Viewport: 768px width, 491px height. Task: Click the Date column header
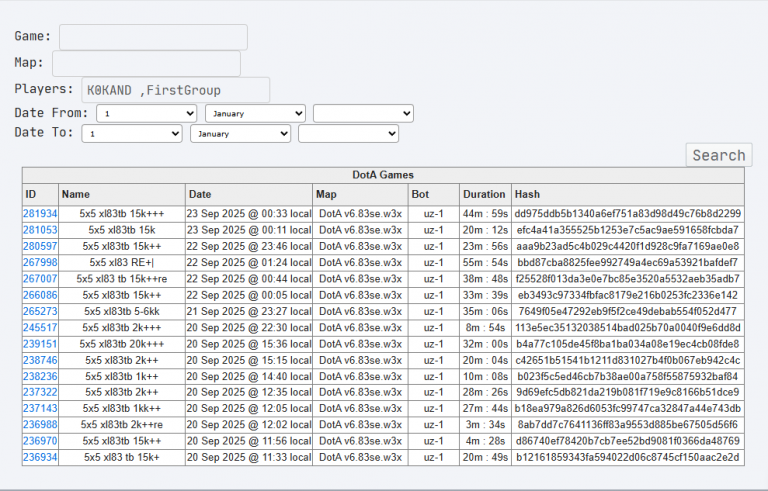point(249,195)
